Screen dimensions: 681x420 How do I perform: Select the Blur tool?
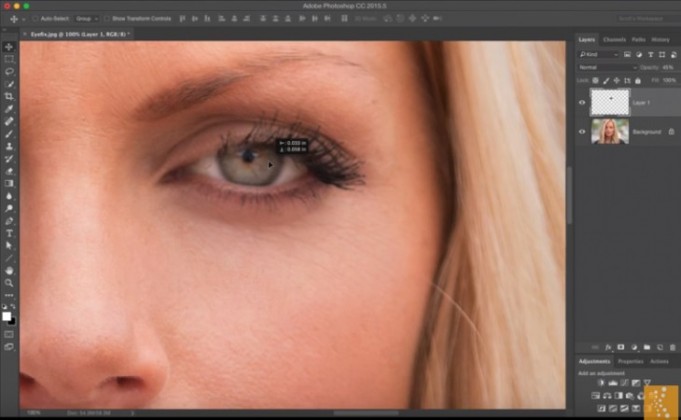[x=9, y=196]
